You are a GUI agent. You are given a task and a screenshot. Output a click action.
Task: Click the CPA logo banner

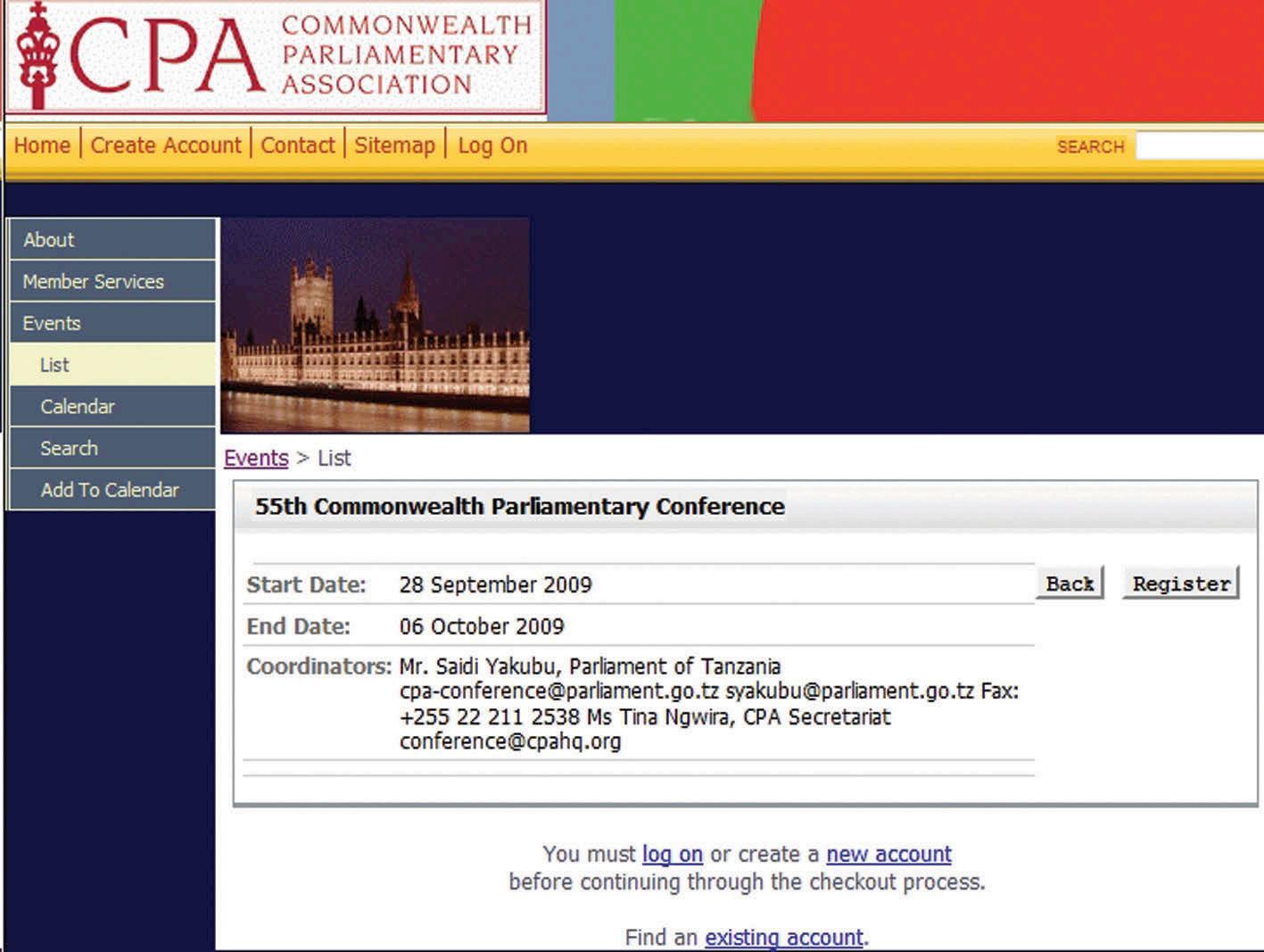277,57
